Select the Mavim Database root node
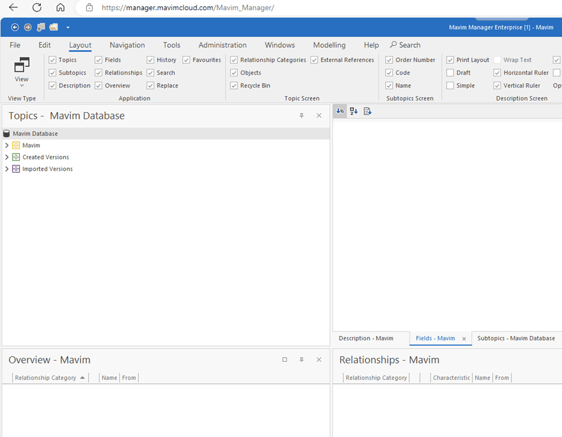Screen dimensions: 562x437 coord(166,133)
